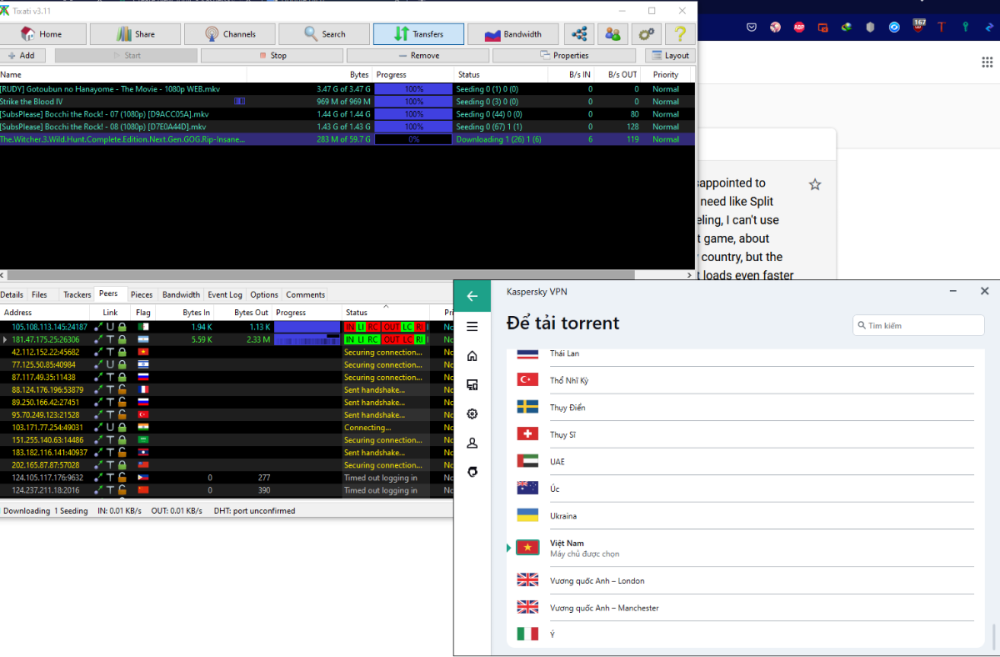Switch to the Options tab

point(264,295)
